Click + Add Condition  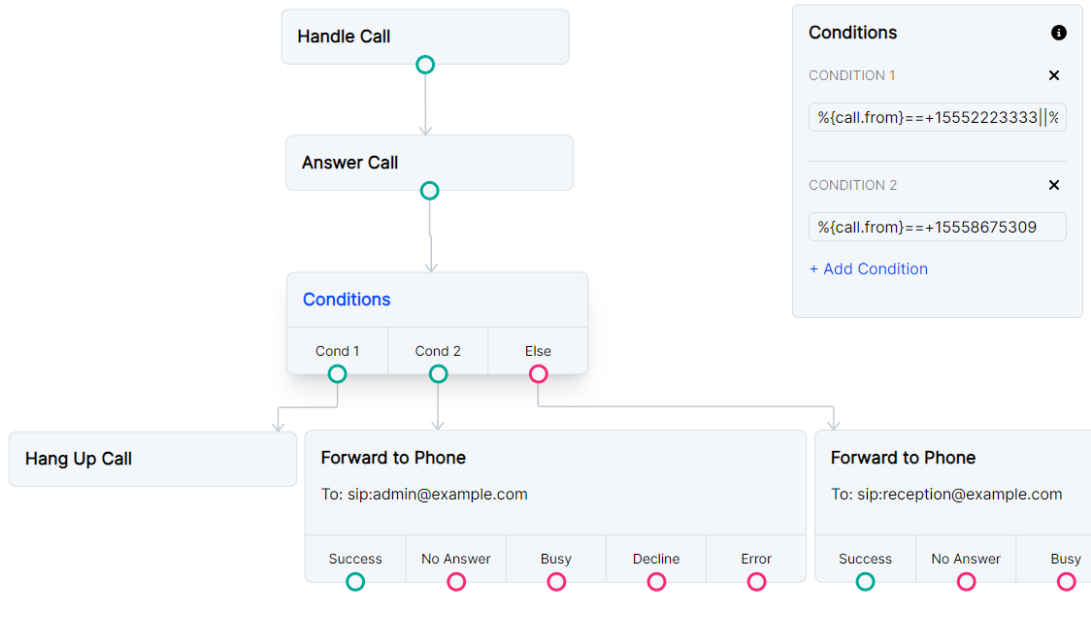(x=868, y=268)
